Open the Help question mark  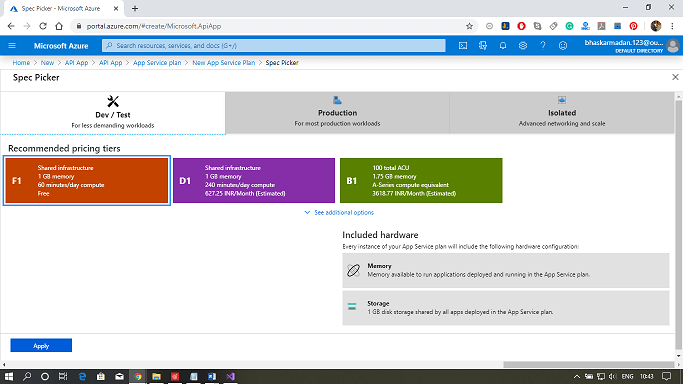pos(543,46)
